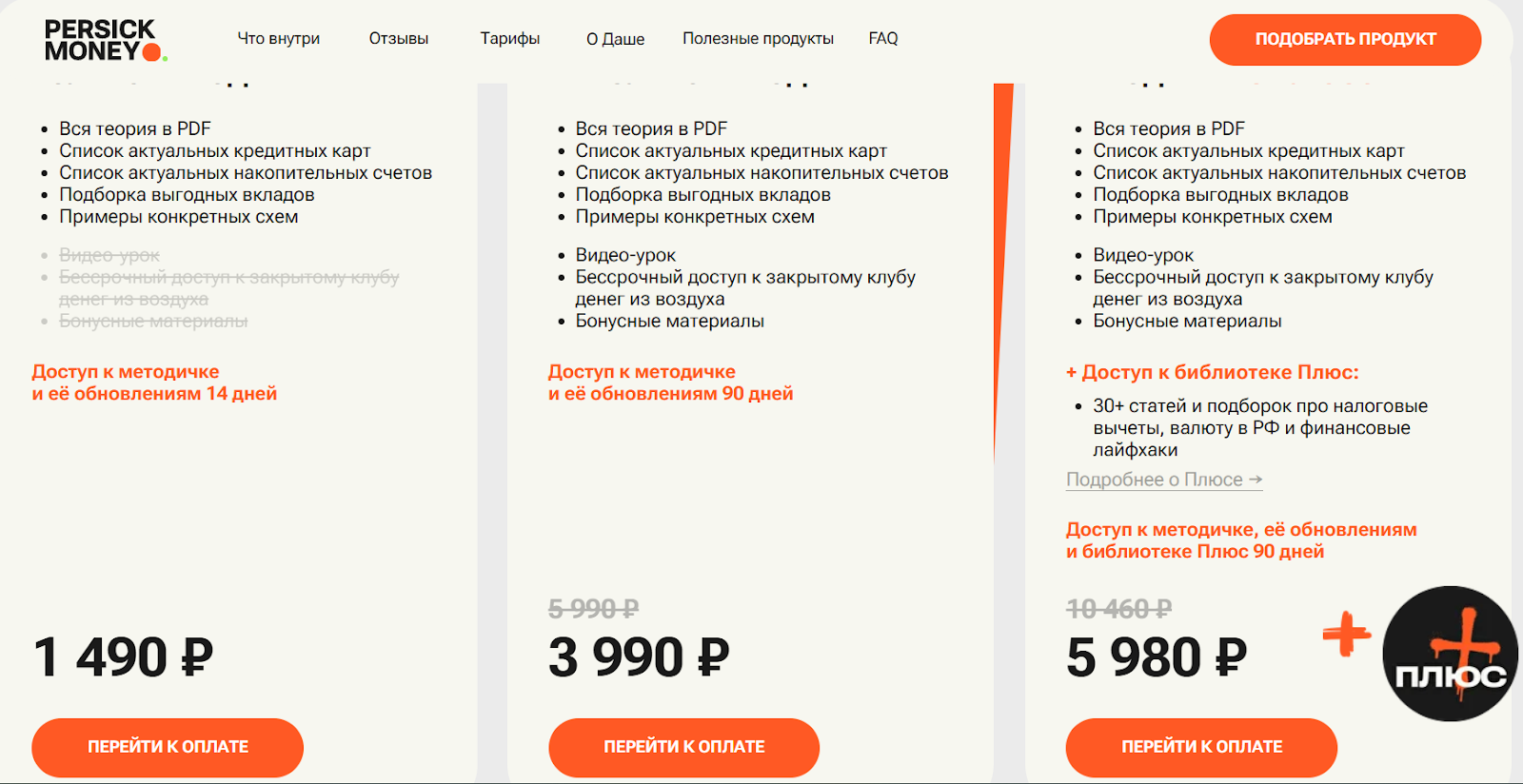Click the 5 980 ₽ price

[x=1157, y=657]
